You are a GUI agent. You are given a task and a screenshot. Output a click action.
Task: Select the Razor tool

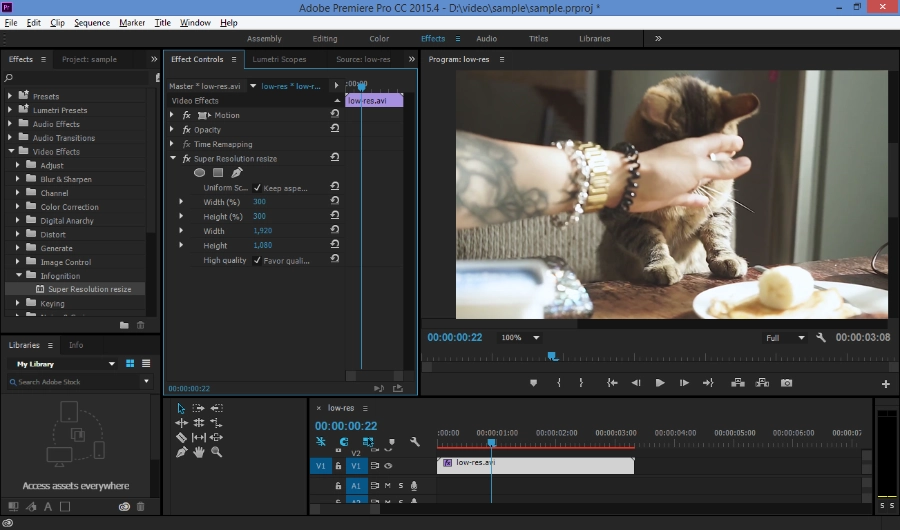tap(181, 438)
